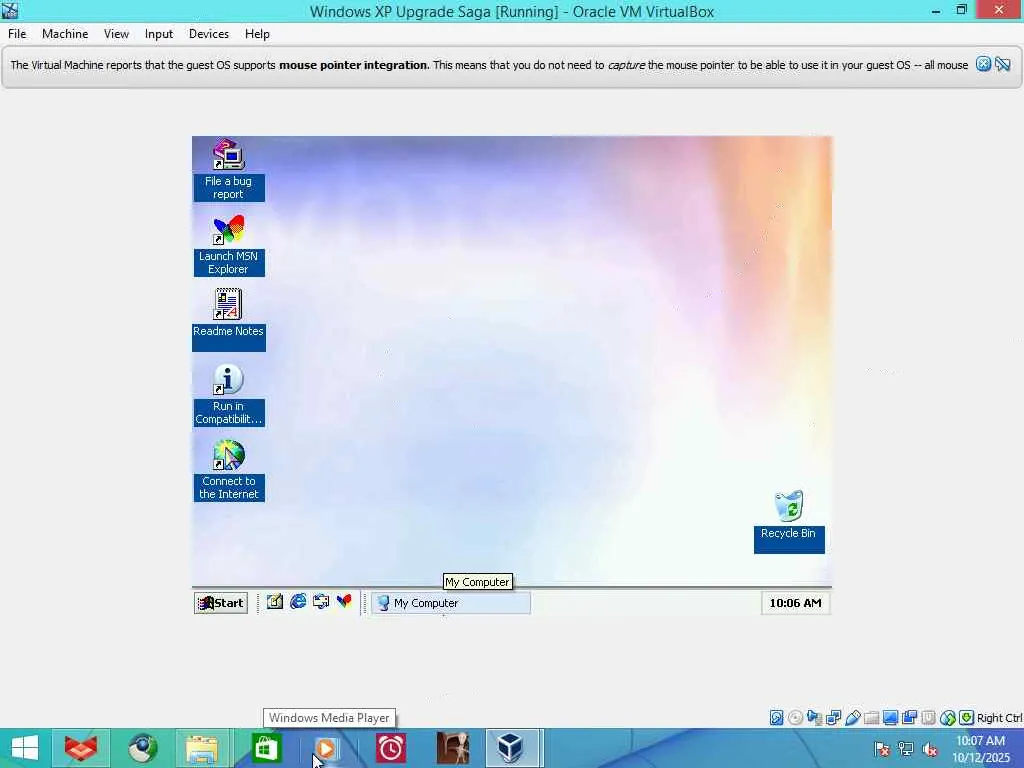The image size is (1024, 768).
Task: Select the Connect to the Internet shortcut
Action: [x=228, y=469]
